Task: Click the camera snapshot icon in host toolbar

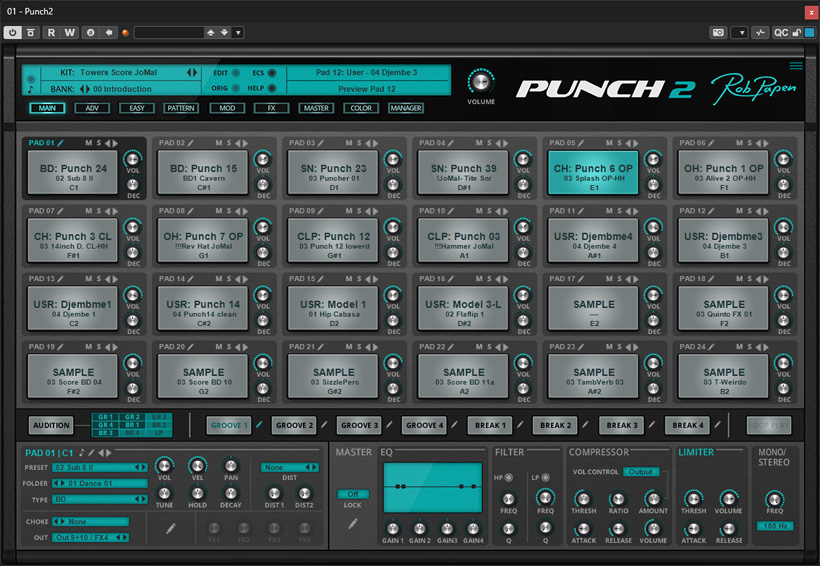Action: [718, 32]
